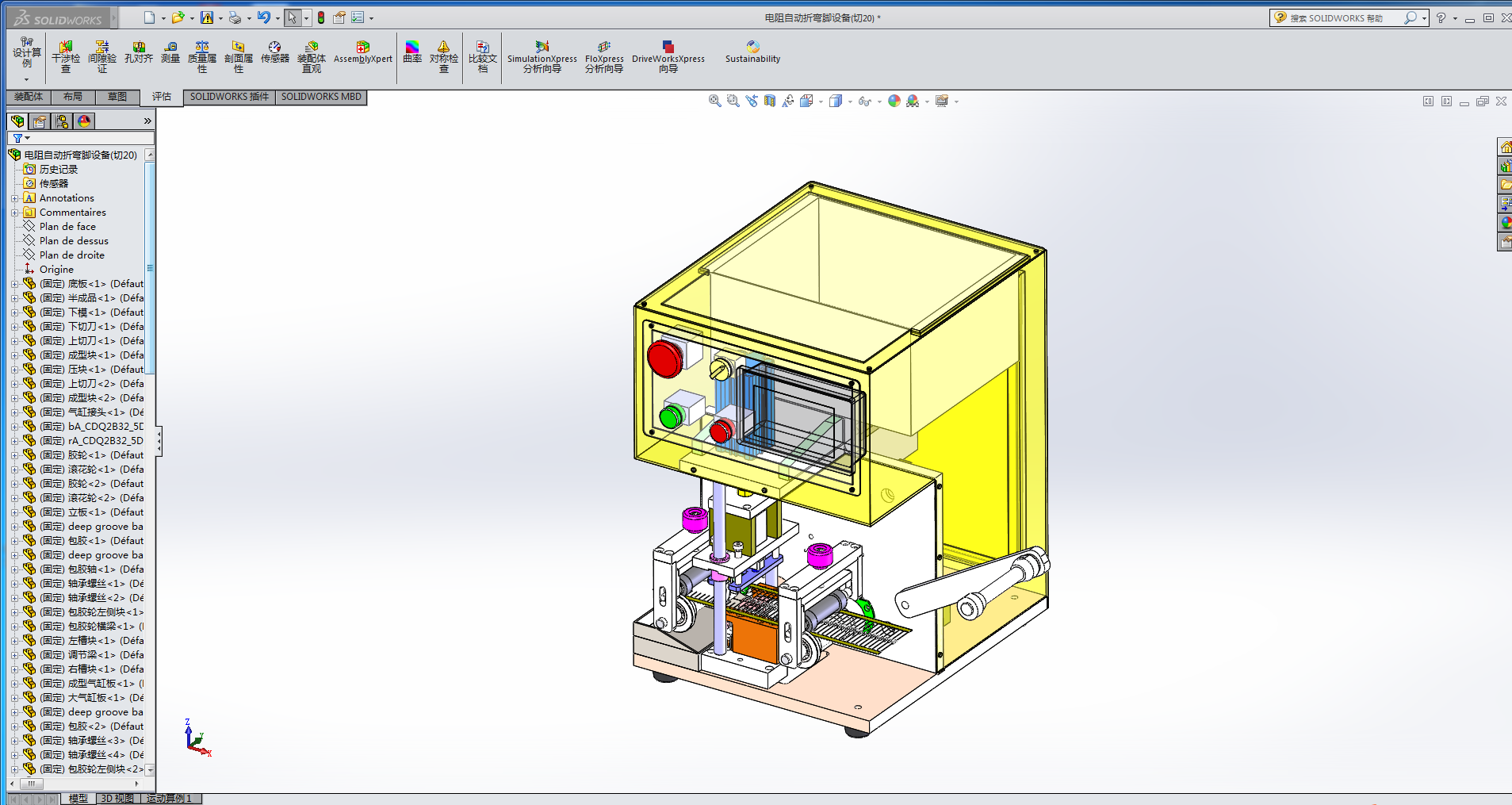The height and width of the screenshot is (805, 1512).
Task: Open the 运动算例 1 bottom tab
Action: click(x=169, y=799)
